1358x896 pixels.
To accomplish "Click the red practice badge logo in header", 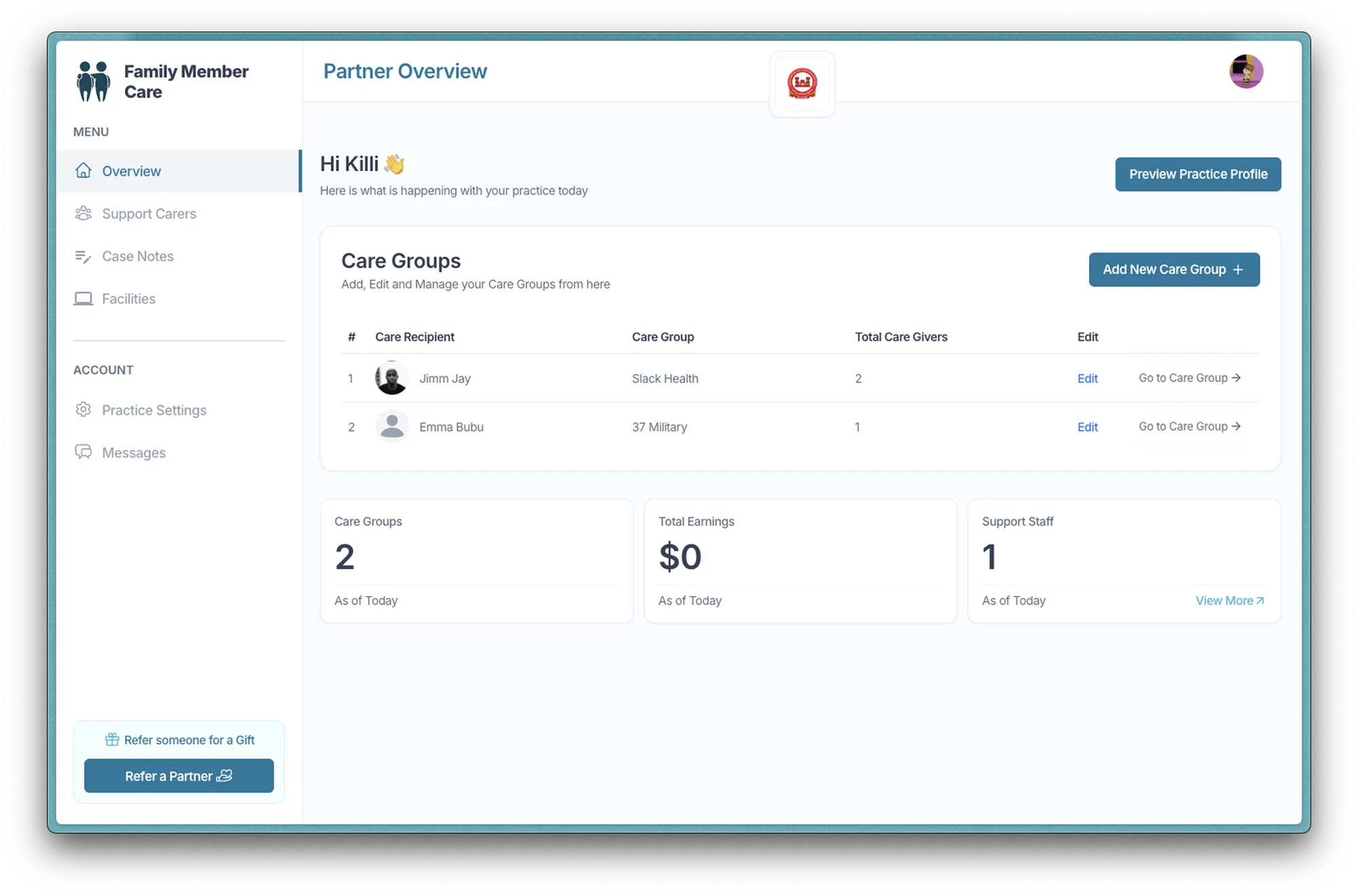I will [802, 84].
